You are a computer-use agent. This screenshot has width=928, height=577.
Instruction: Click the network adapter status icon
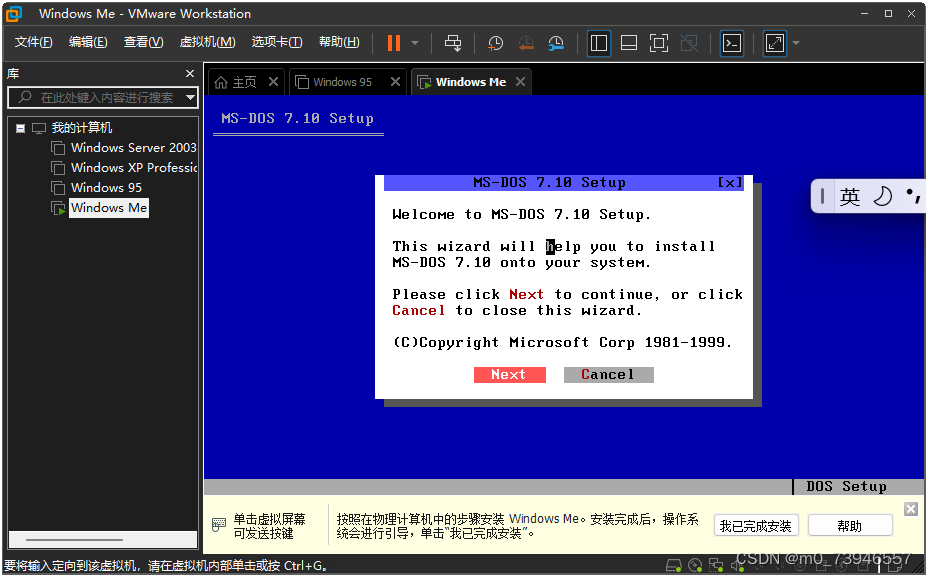coord(716,566)
